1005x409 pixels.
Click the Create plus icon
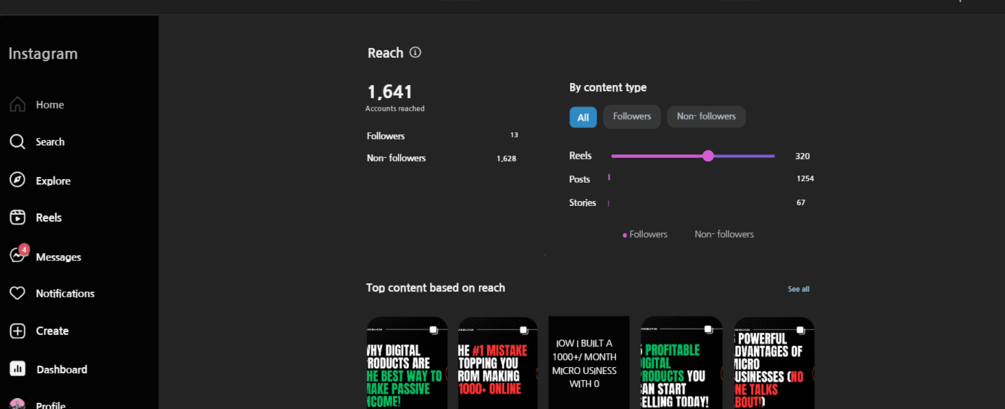pyautogui.click(x=17, y=331)
